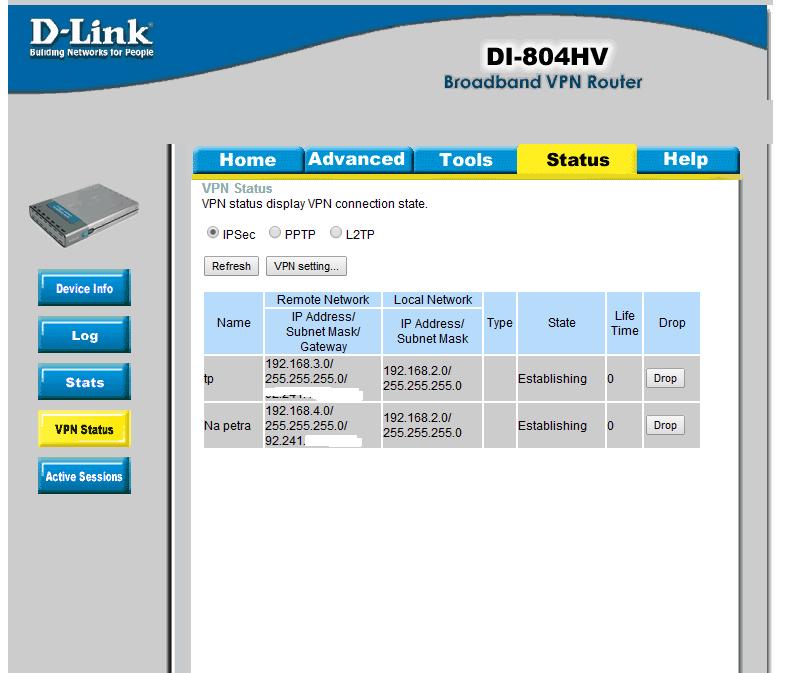The height and width of the screenshot is (673, 792).
Task: Click Broadband VPN Router subtitle
Action: [x=543, y=82]
